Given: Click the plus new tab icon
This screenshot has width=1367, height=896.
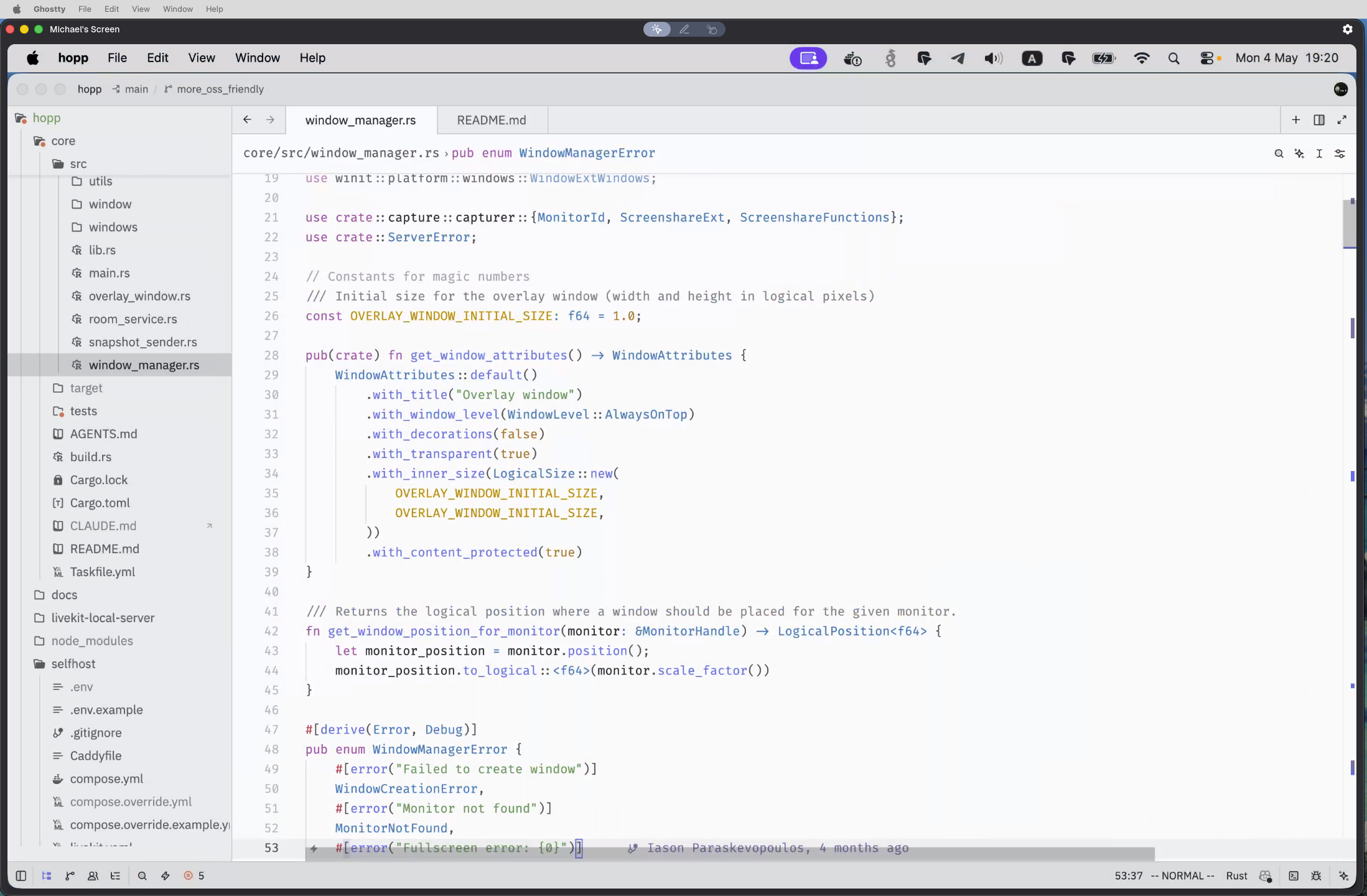Looking at the screenshot, I should (1296, 120).
